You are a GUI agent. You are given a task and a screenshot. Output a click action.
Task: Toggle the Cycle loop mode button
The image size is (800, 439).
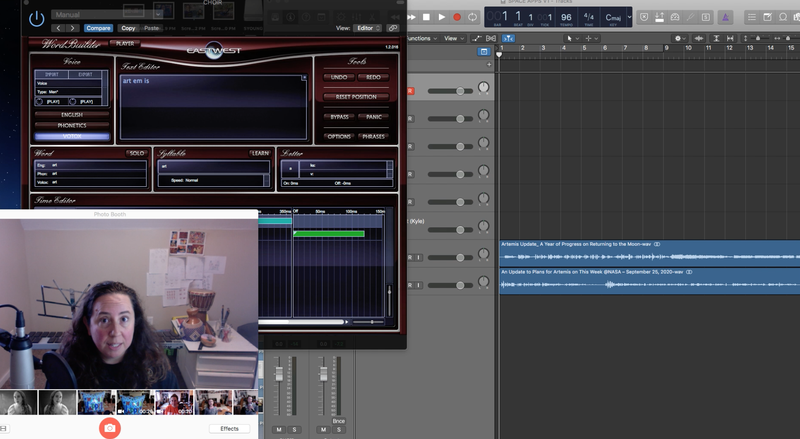coord(473,17)
